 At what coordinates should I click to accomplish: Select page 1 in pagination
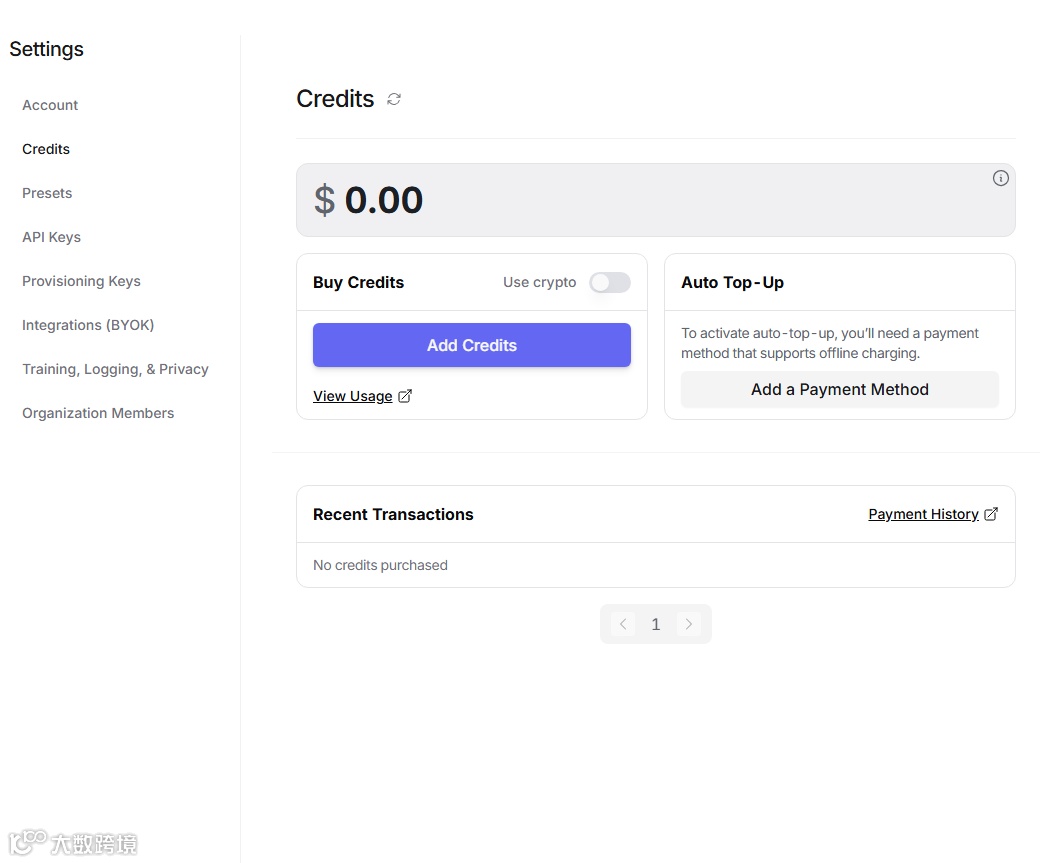(x=656, y=624)
